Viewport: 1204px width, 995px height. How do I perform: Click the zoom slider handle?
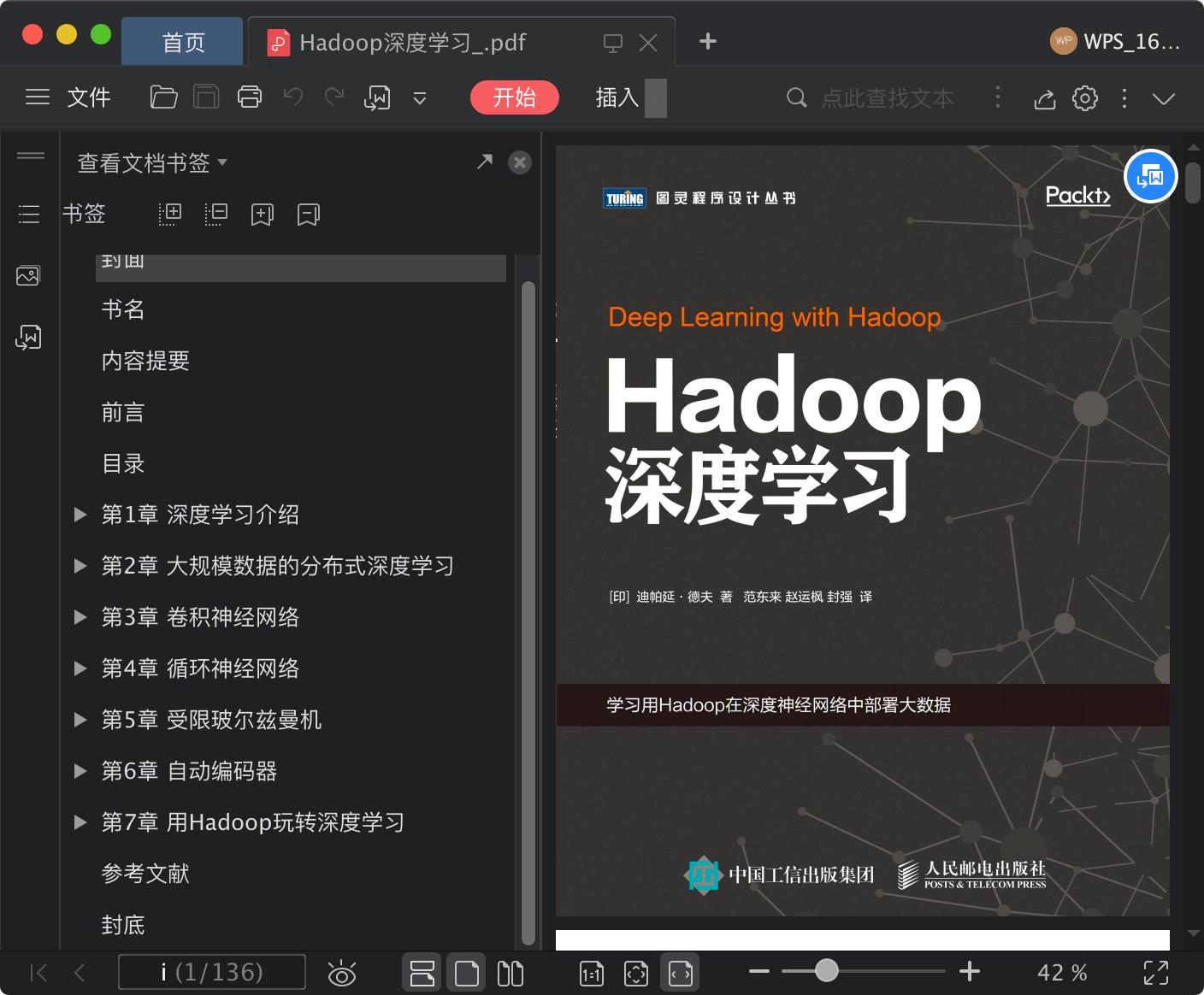click(x=826, y=970)
